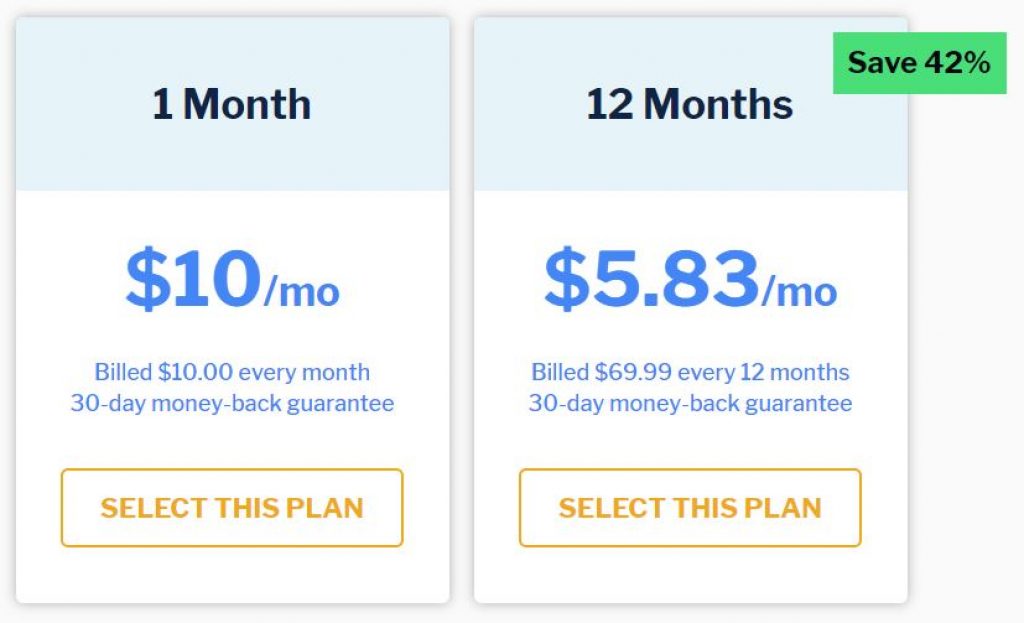Click the 12 Months plan heading
The image size is (1024, 623).
click(690, 104)
